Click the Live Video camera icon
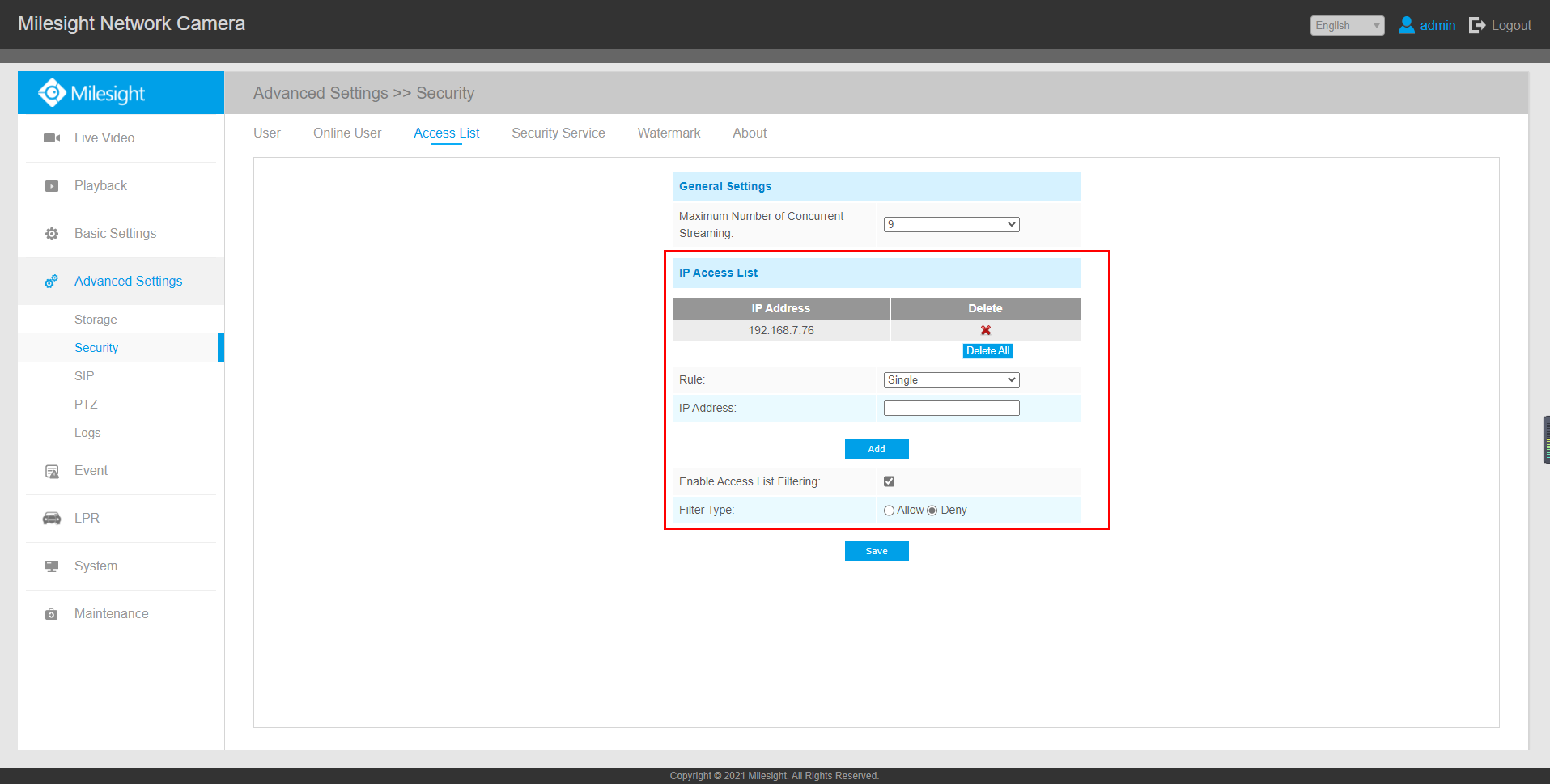This screenshot has height=784, width=1550. point(52,138)
